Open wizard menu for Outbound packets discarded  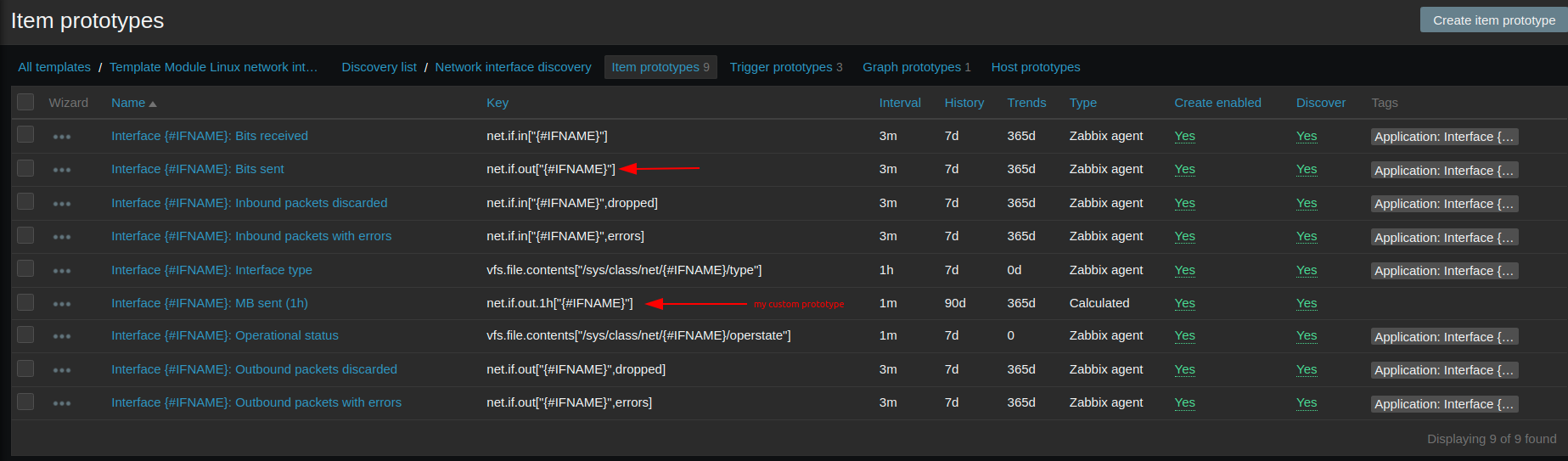[62, 370]
